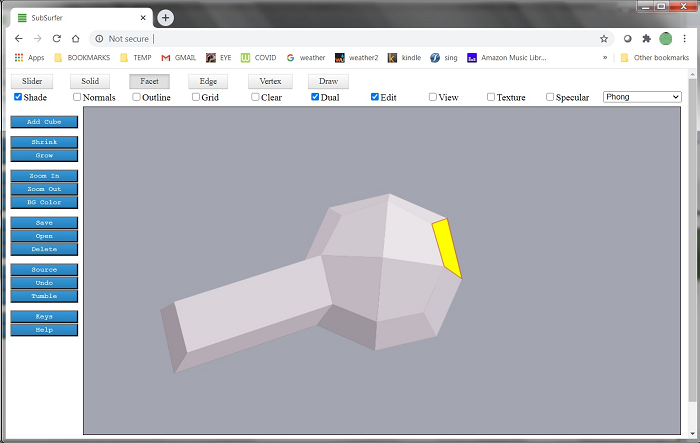Click the Zoom In button
This screenshot has width=700, height=443.
pos(44,176)
